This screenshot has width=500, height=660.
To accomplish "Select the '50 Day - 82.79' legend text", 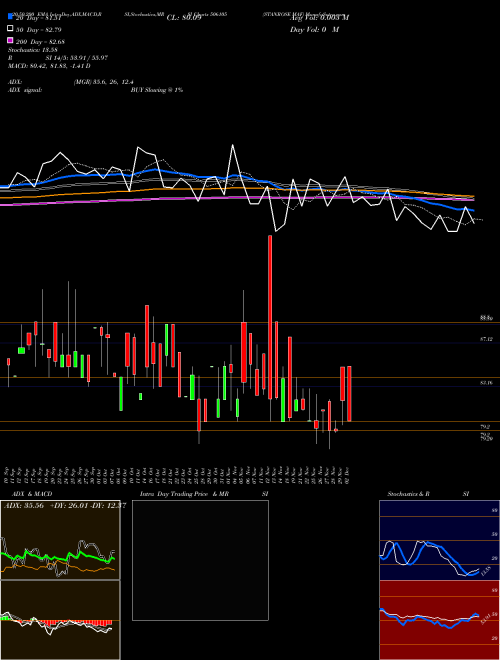I will tap(38, 30).
